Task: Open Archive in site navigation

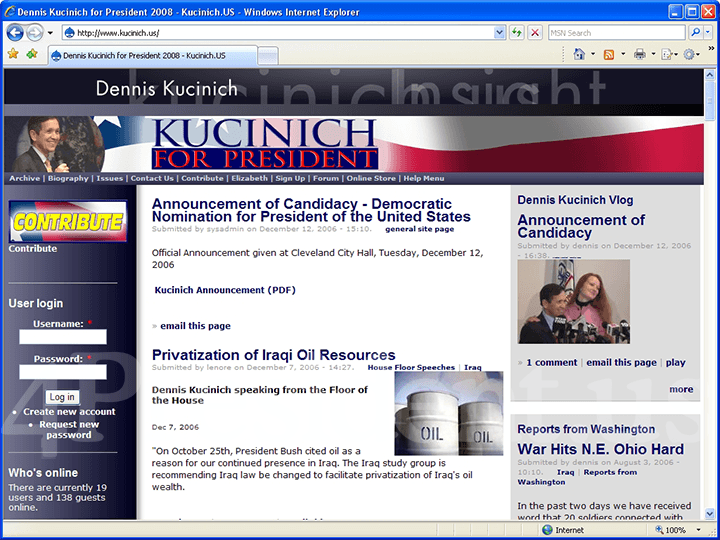Action: [x=24, y=178]
